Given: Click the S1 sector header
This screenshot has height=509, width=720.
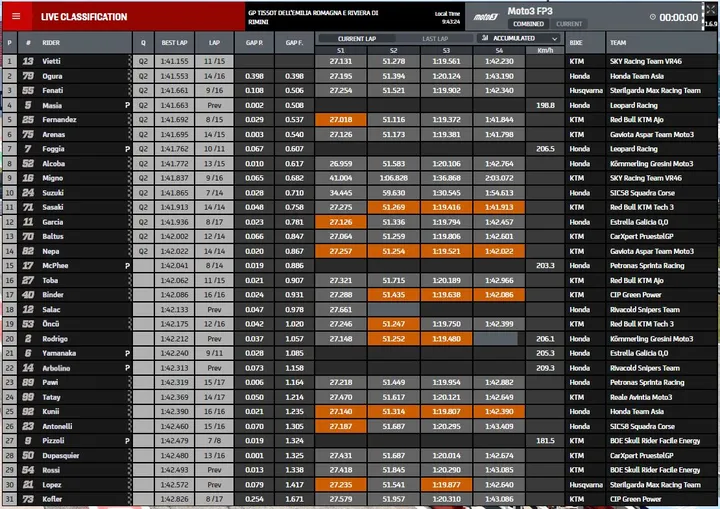Looking at the screenshot, I should (x=341, y=51).
